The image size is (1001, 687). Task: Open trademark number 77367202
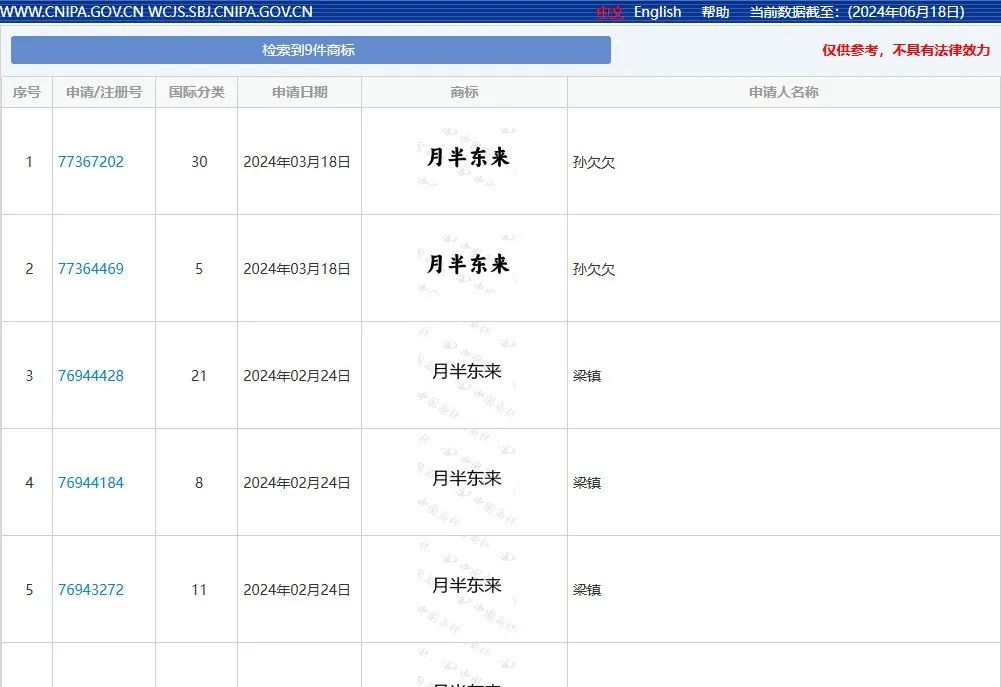coord(91,162)
